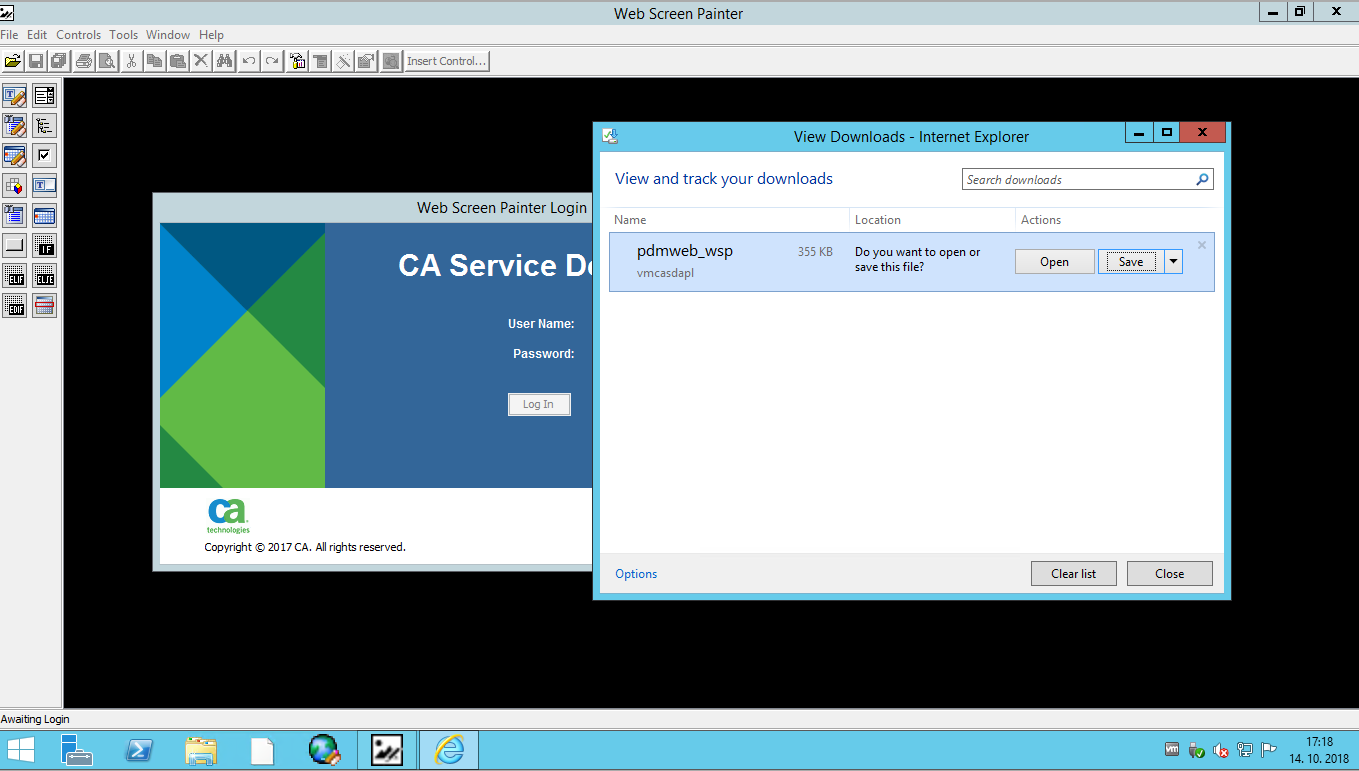The image size is (1359, 771).
Task: Open the Windows Start button
Action: click(20, 750)
